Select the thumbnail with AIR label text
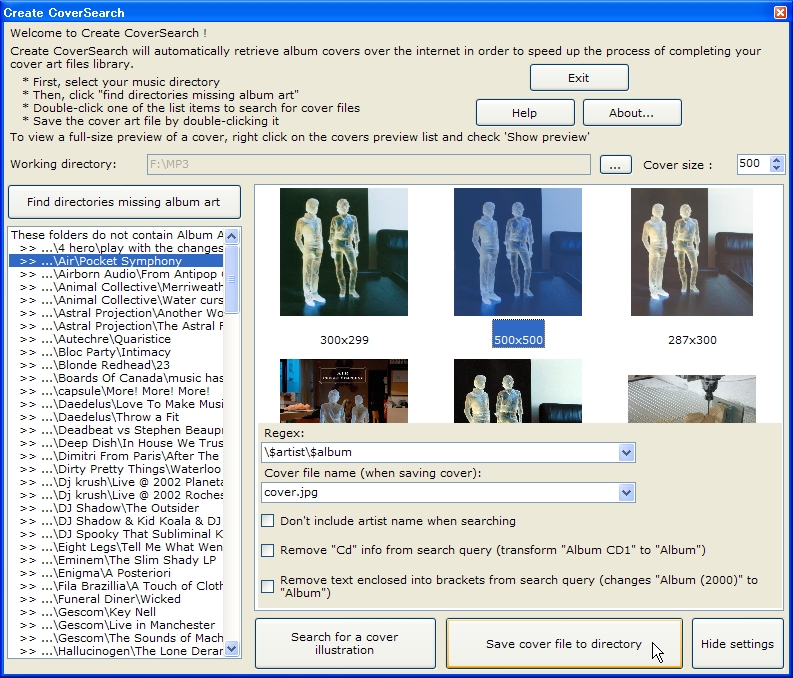 (344, 391)
